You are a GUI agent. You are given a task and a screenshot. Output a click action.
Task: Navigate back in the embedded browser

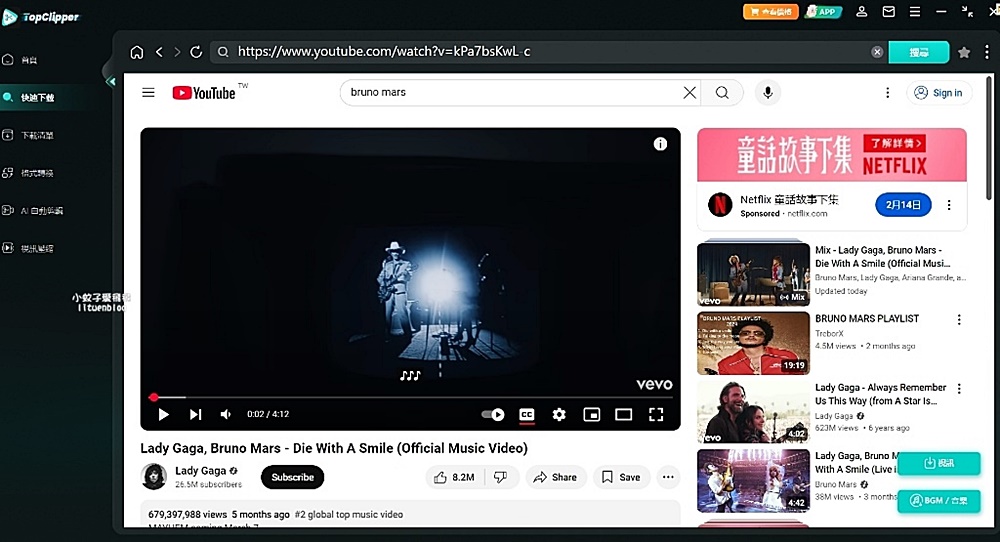tap(159, 52)
